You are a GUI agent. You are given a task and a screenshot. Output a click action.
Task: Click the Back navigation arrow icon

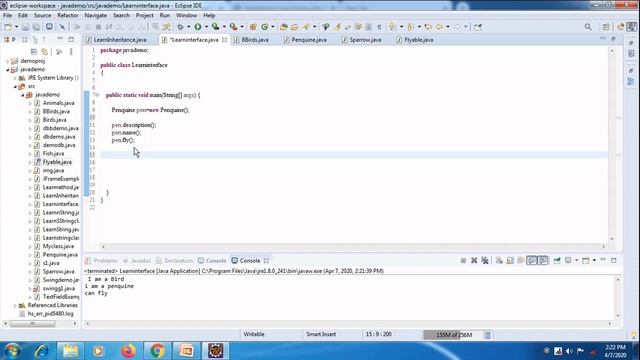click(x=439, y=27)
